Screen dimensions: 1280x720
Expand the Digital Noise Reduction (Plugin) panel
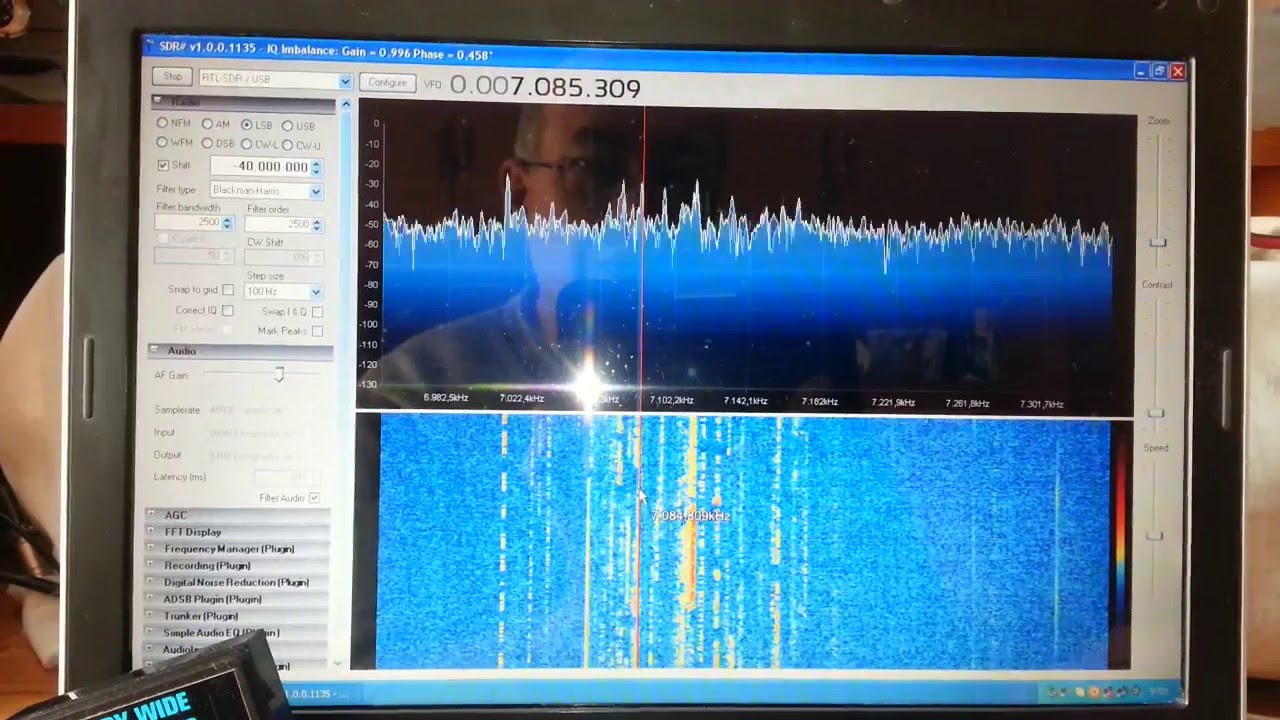pos(238,582)
